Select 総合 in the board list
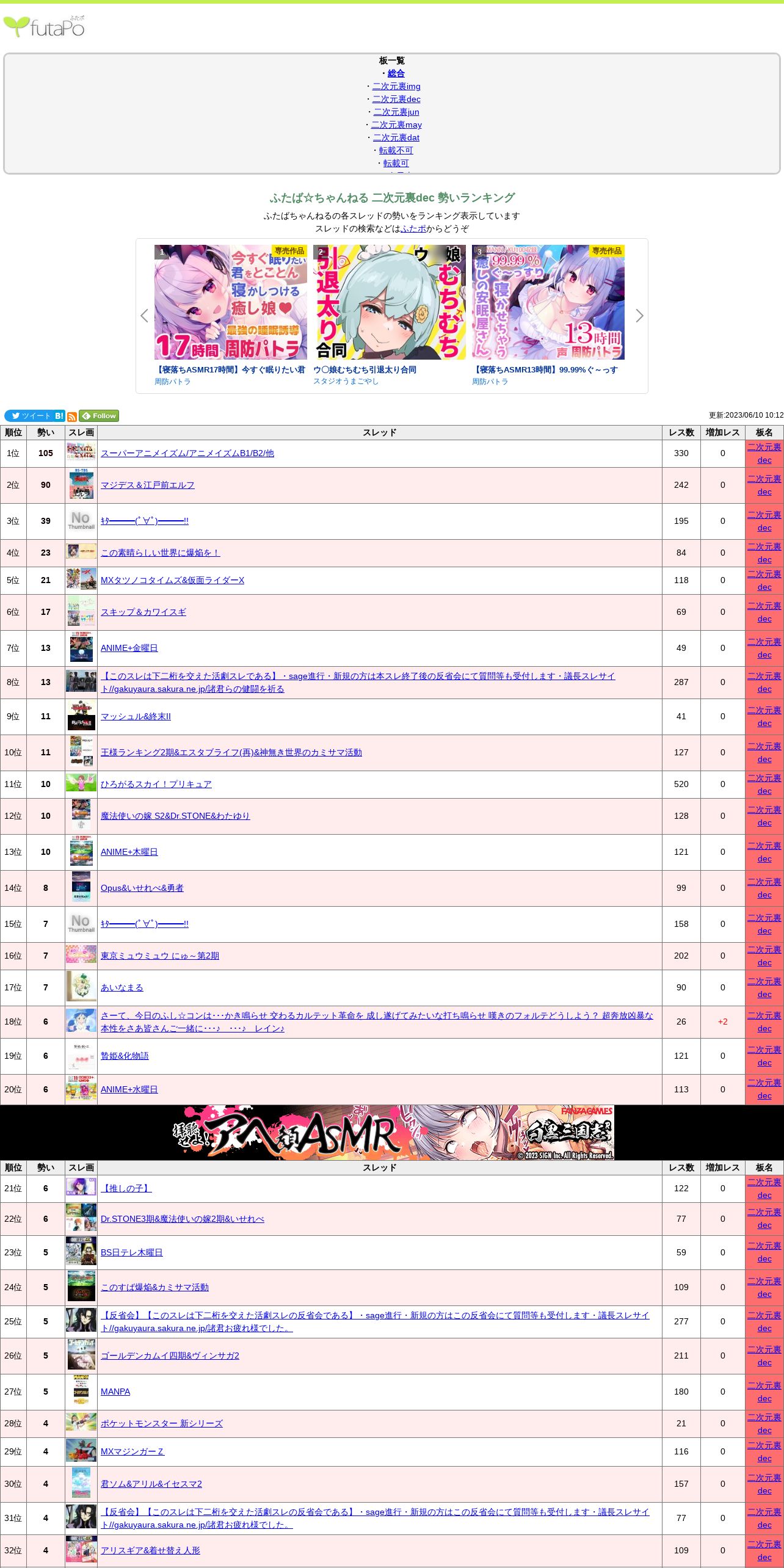784x1568 pixels. pyautogui.click(x=396, y=73)
